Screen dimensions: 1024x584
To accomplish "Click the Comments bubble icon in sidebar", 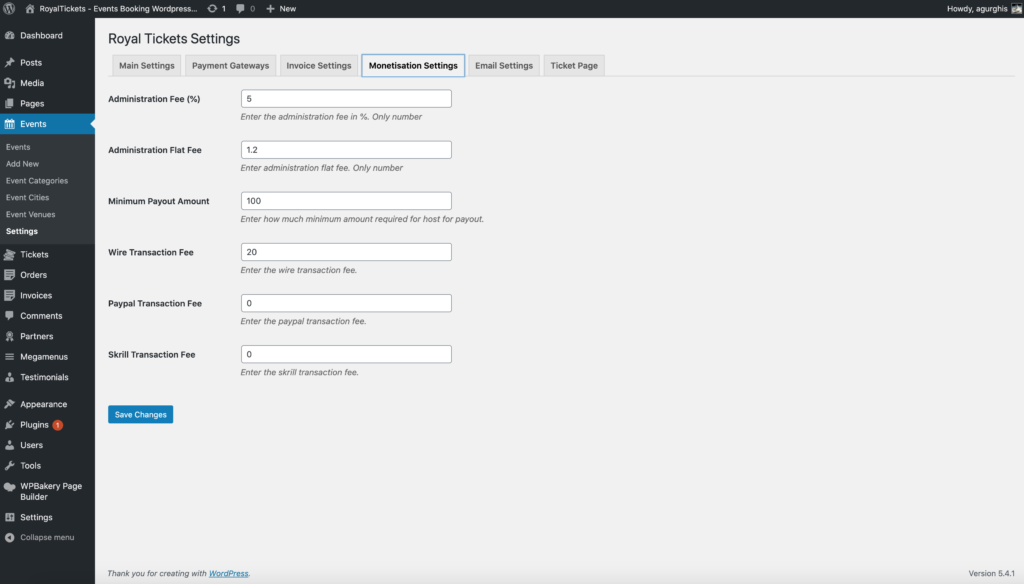I will pos(10,316).
